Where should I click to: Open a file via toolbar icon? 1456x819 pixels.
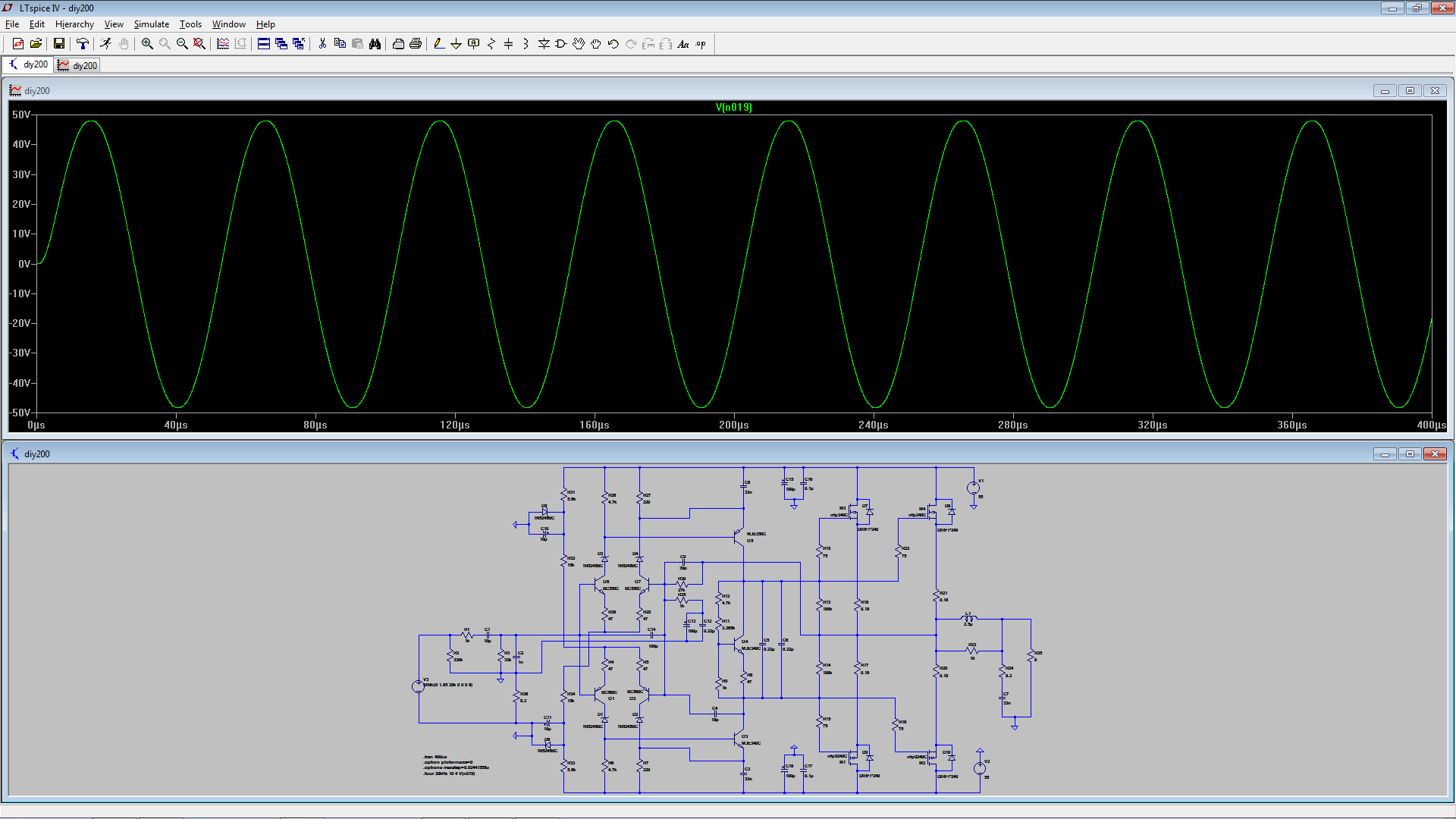point(36,44)
